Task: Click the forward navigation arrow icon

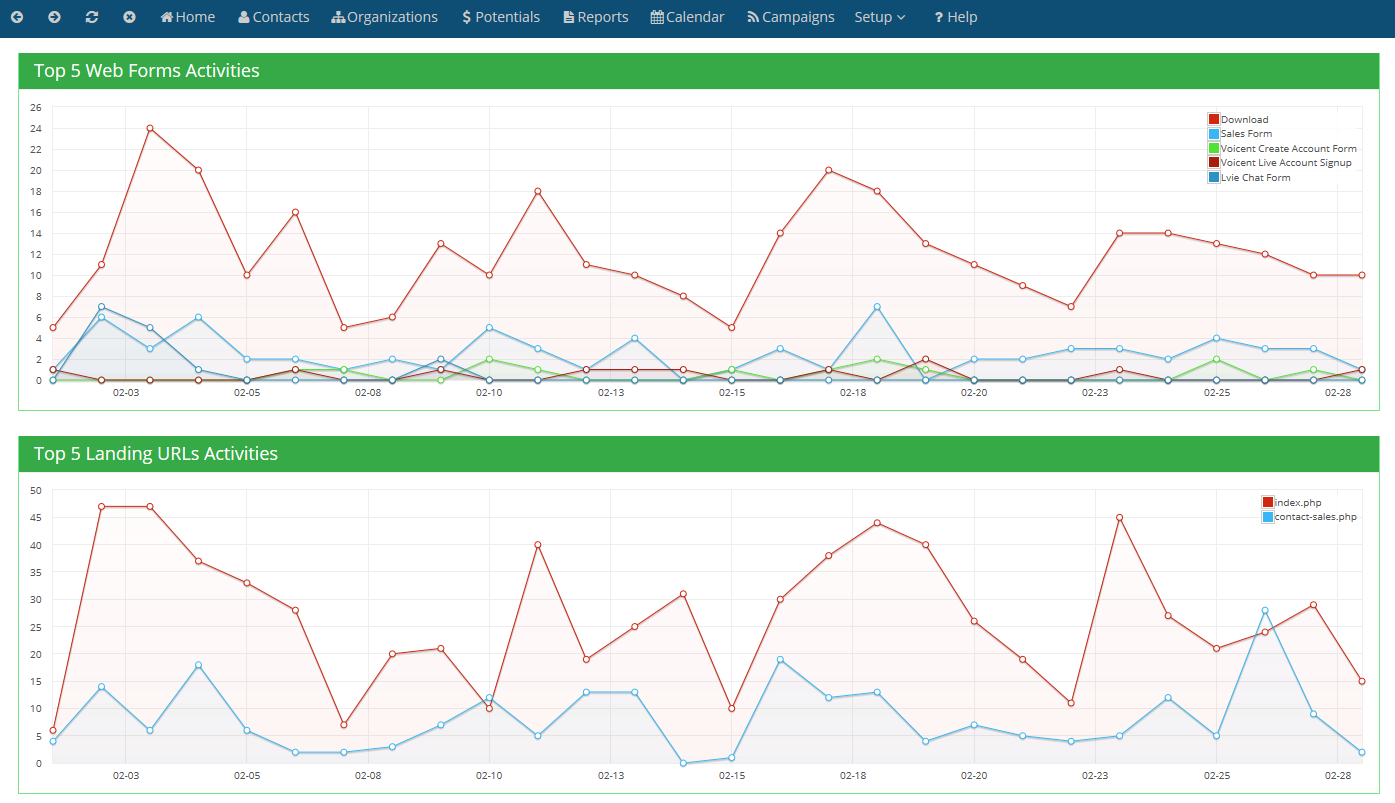Action: pyautogui.click(x=53, y=17)
